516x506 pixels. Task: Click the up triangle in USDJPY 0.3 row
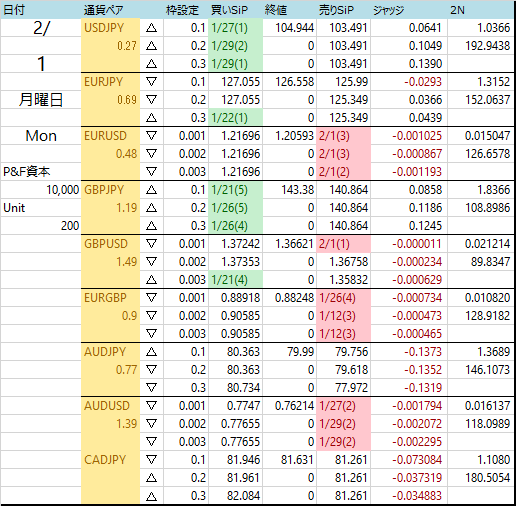coord(152,64)
